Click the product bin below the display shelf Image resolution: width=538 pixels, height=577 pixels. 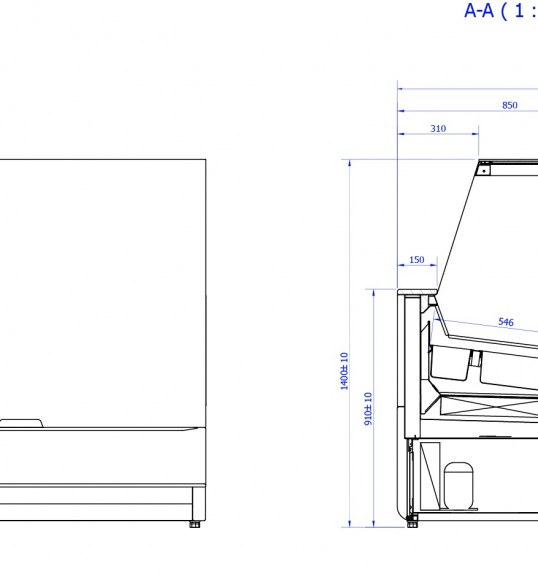(450, 362)
